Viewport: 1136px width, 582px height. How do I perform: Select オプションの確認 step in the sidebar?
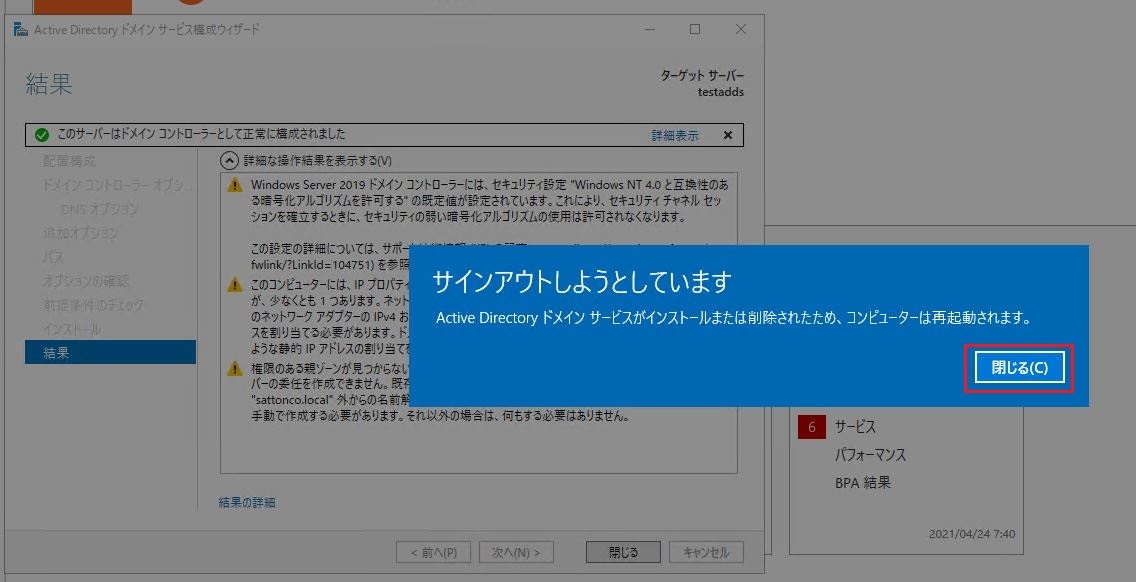[85, 280]
